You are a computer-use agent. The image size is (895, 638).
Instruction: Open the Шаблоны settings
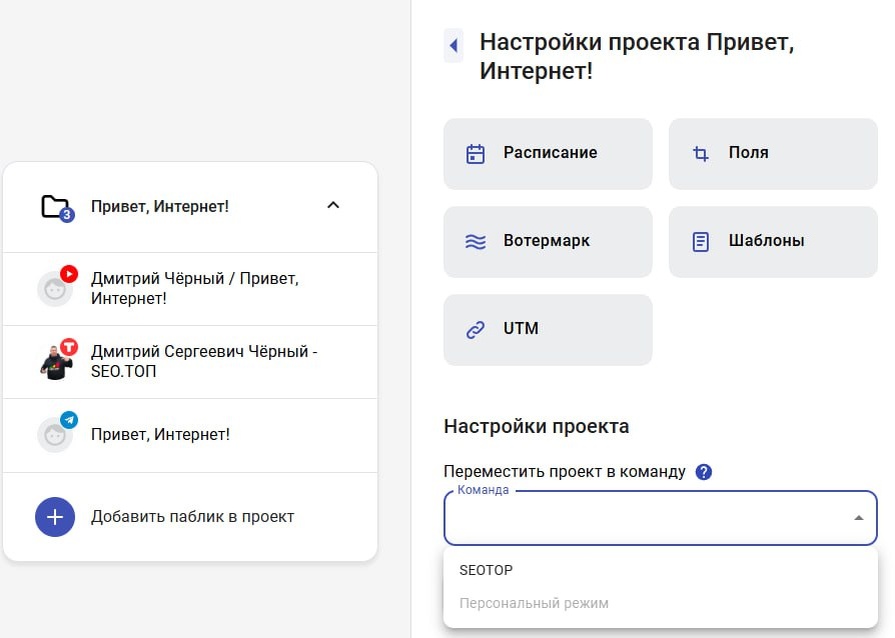click(766, 242)
